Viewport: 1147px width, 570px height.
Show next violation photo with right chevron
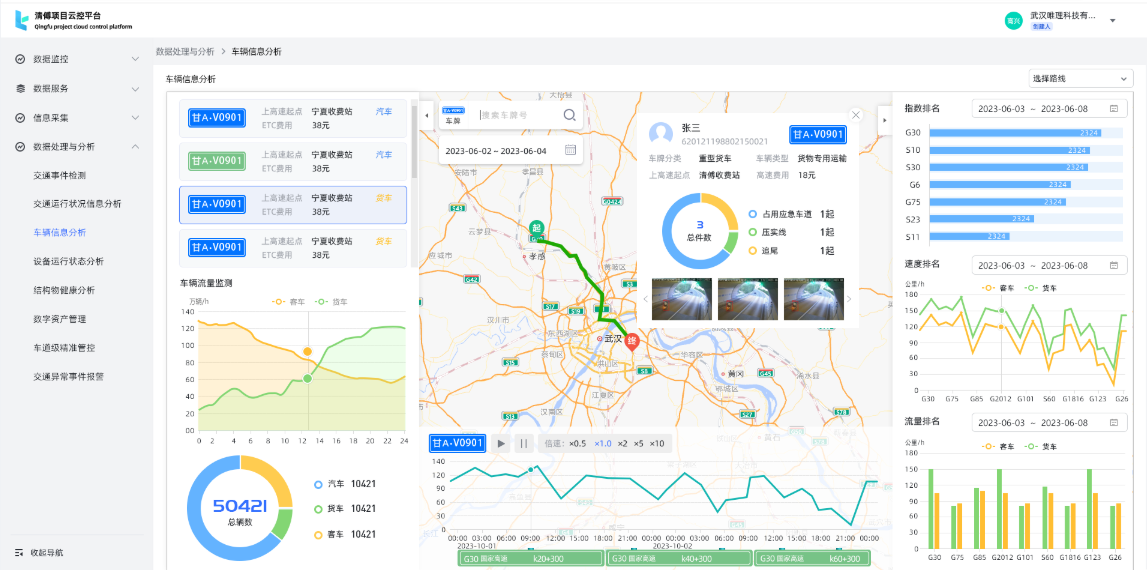[849, 299]
